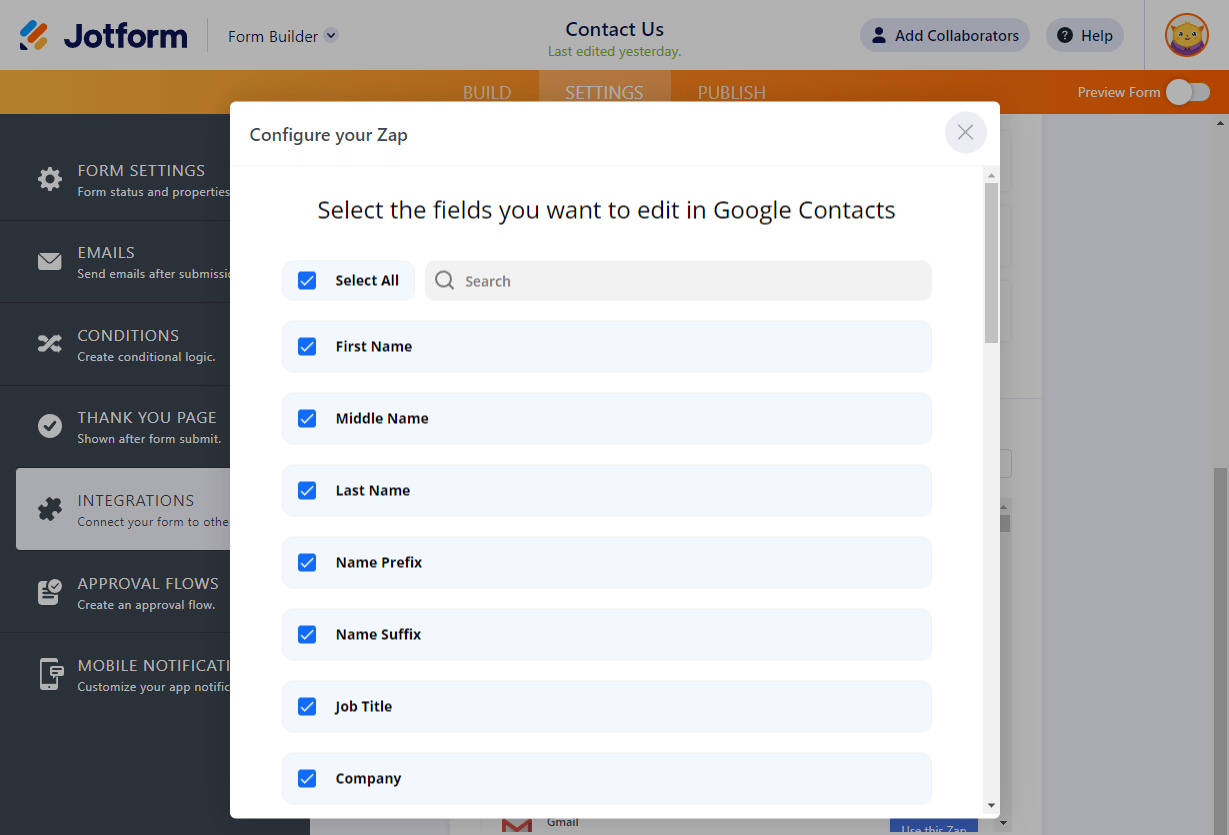Uncheck the Middle Name field checkbox

point(307,418)
